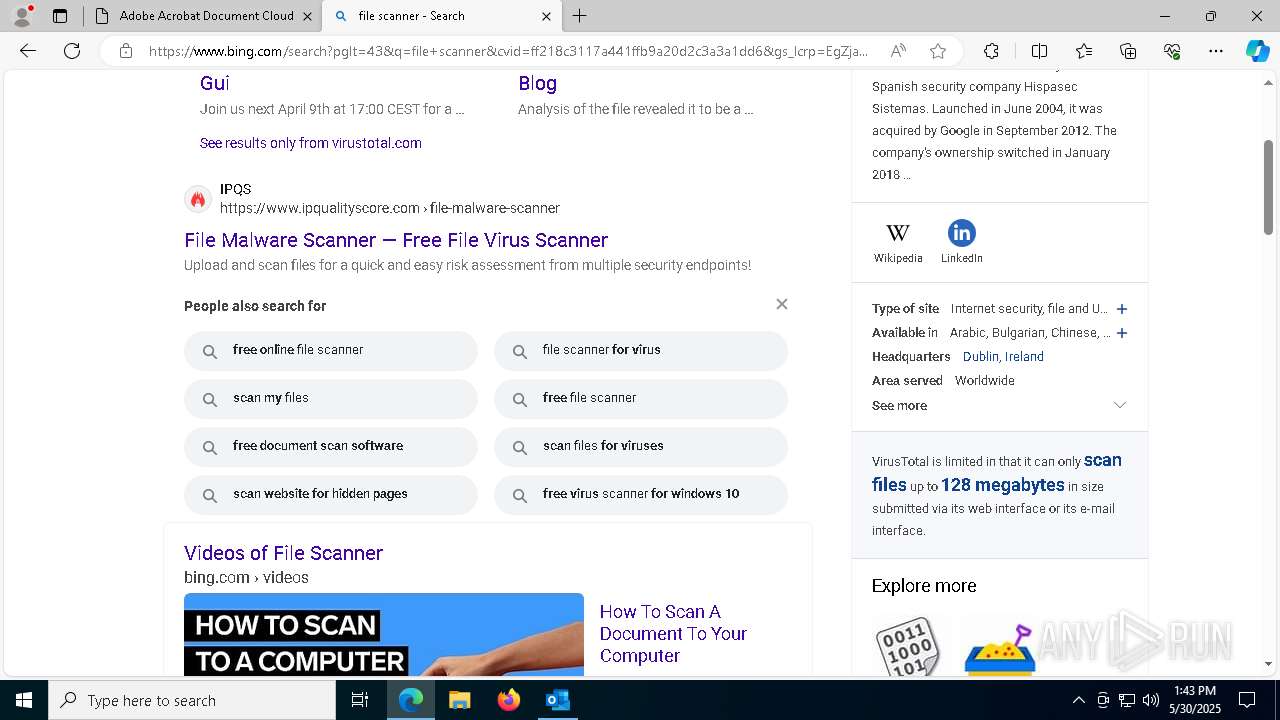The width and height of the screenshot is (1280, 720).
Task: Open the Extensions puzzle icon
Action: pyautogui.click(x=991, y=51)
